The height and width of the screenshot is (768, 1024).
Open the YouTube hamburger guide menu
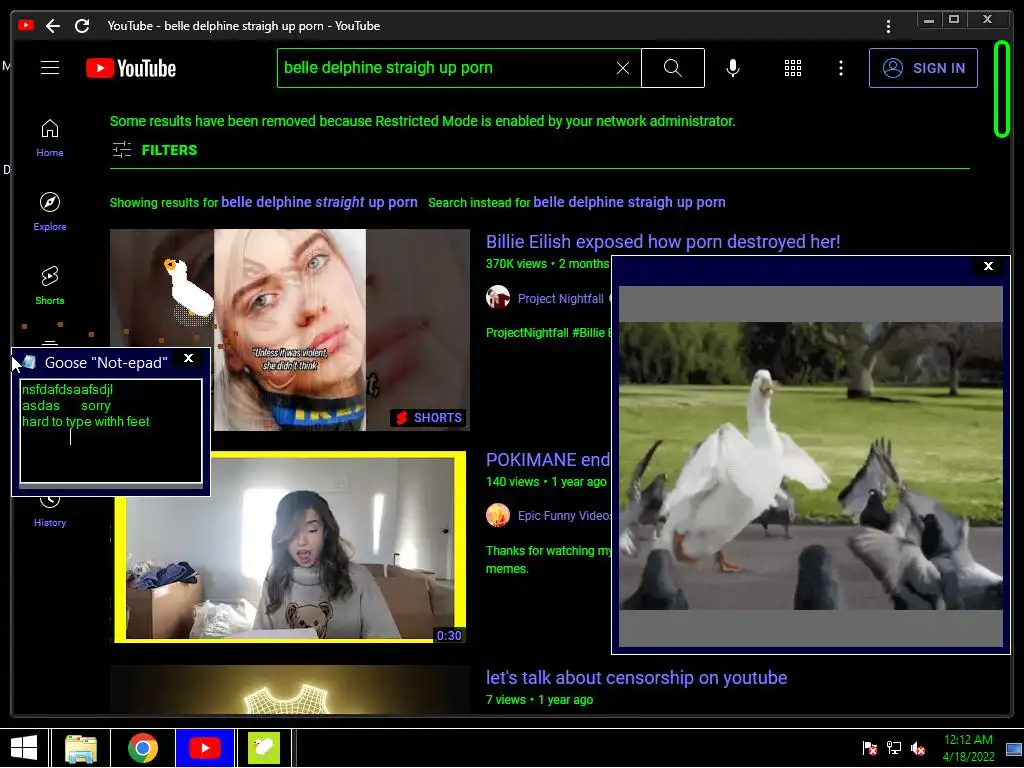[x=50, y=68]
